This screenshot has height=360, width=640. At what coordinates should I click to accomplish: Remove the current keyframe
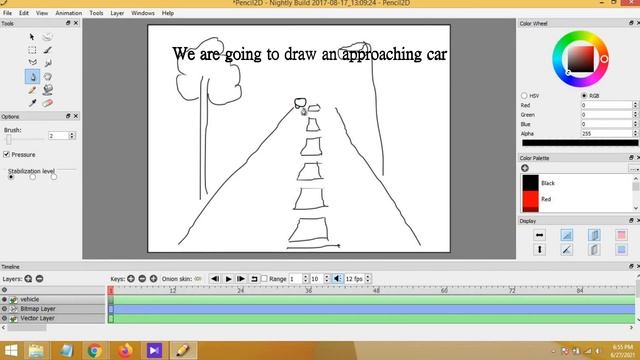(142, 279)
